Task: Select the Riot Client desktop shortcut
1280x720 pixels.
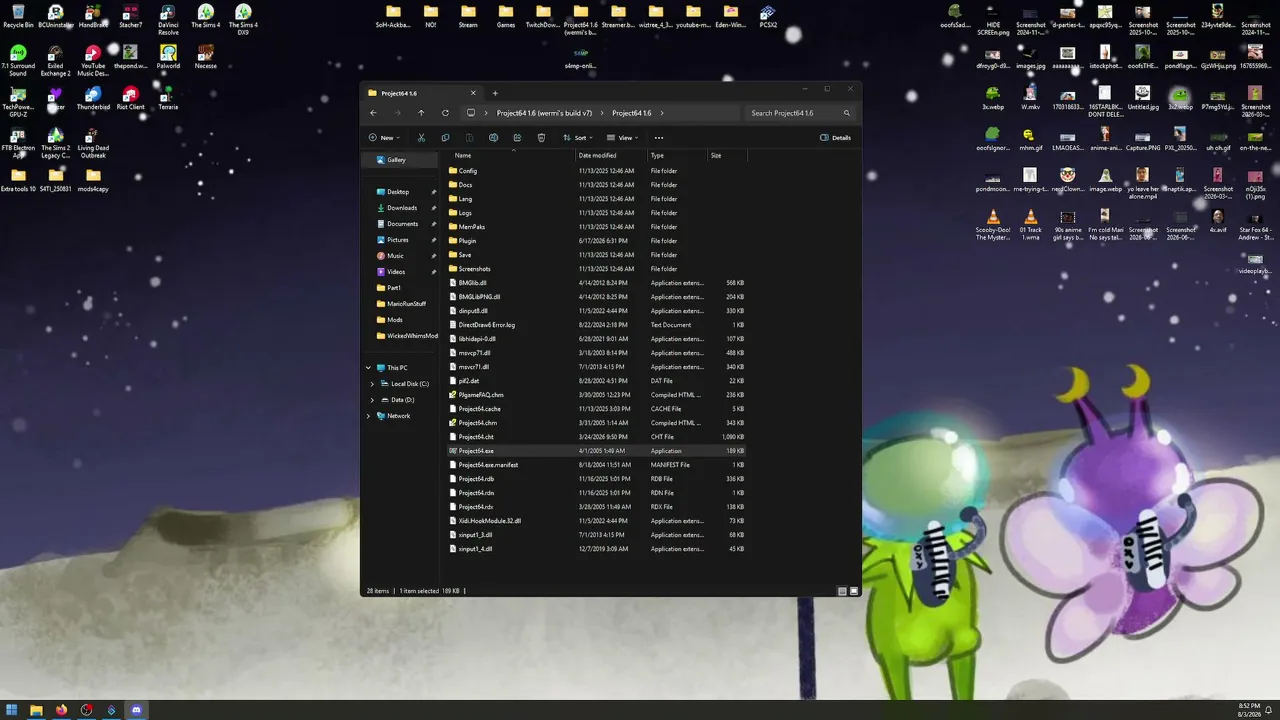Action: [x=130, y=97]
